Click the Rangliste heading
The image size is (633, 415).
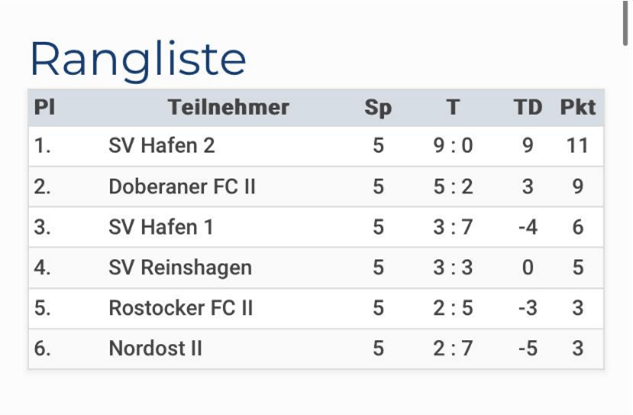(138, 59)
